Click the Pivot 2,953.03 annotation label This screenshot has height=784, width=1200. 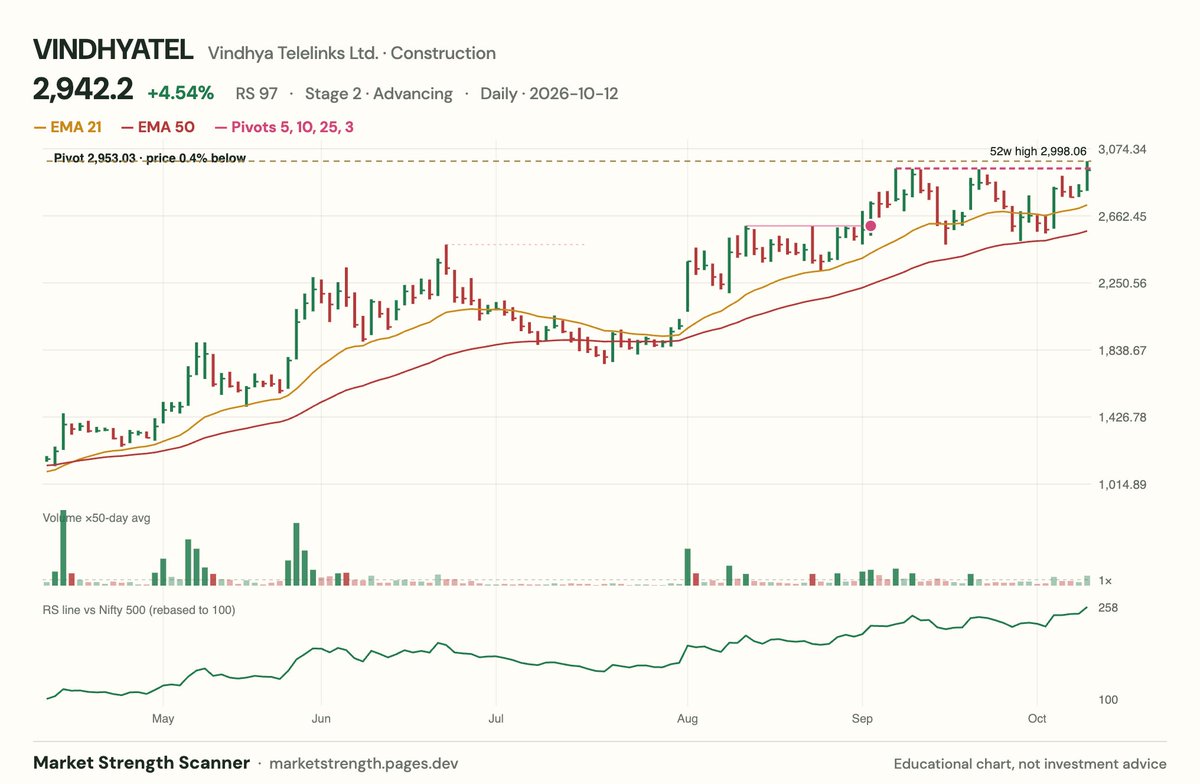point(149,158)
